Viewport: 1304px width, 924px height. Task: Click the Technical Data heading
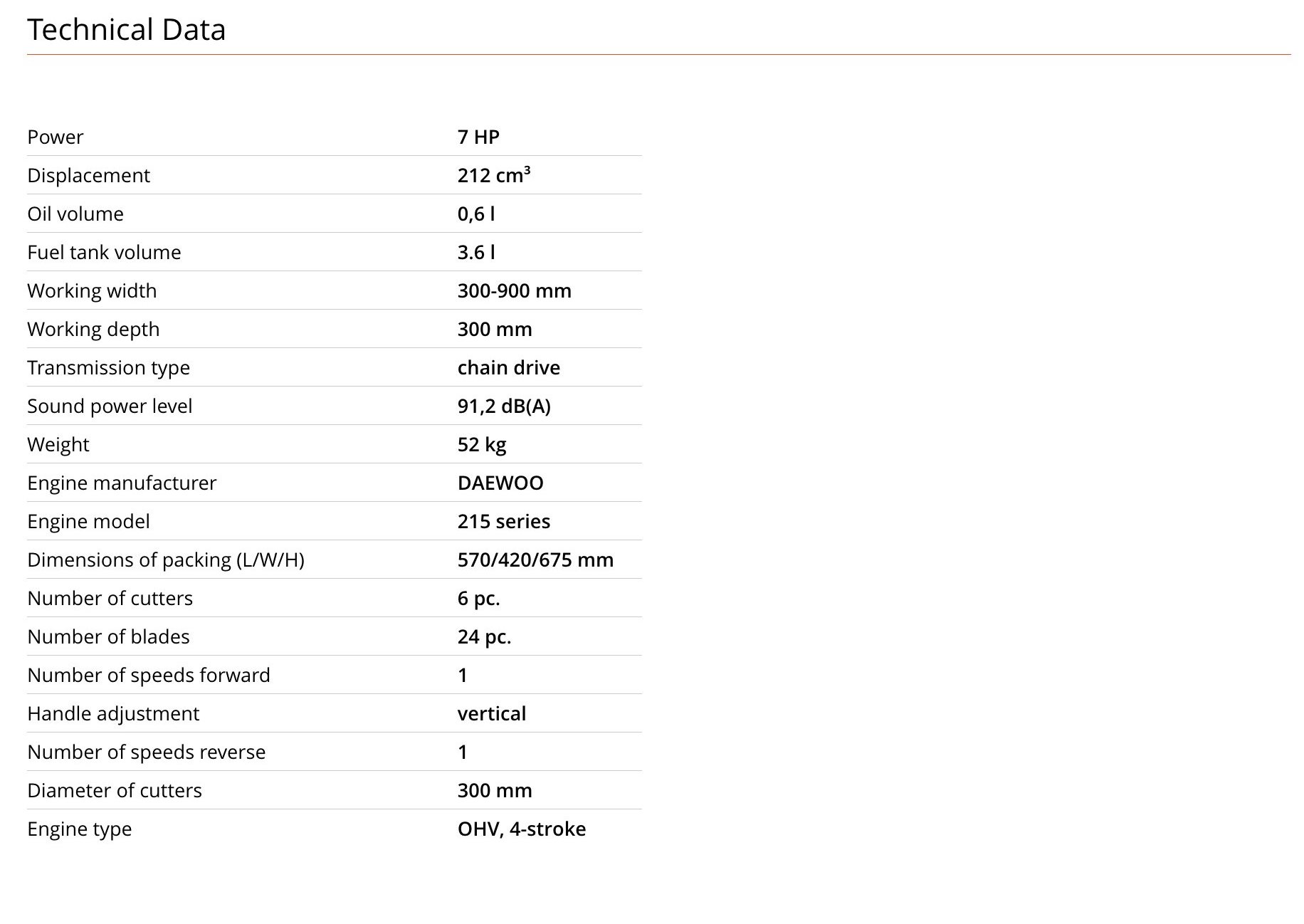click(127, 30)
